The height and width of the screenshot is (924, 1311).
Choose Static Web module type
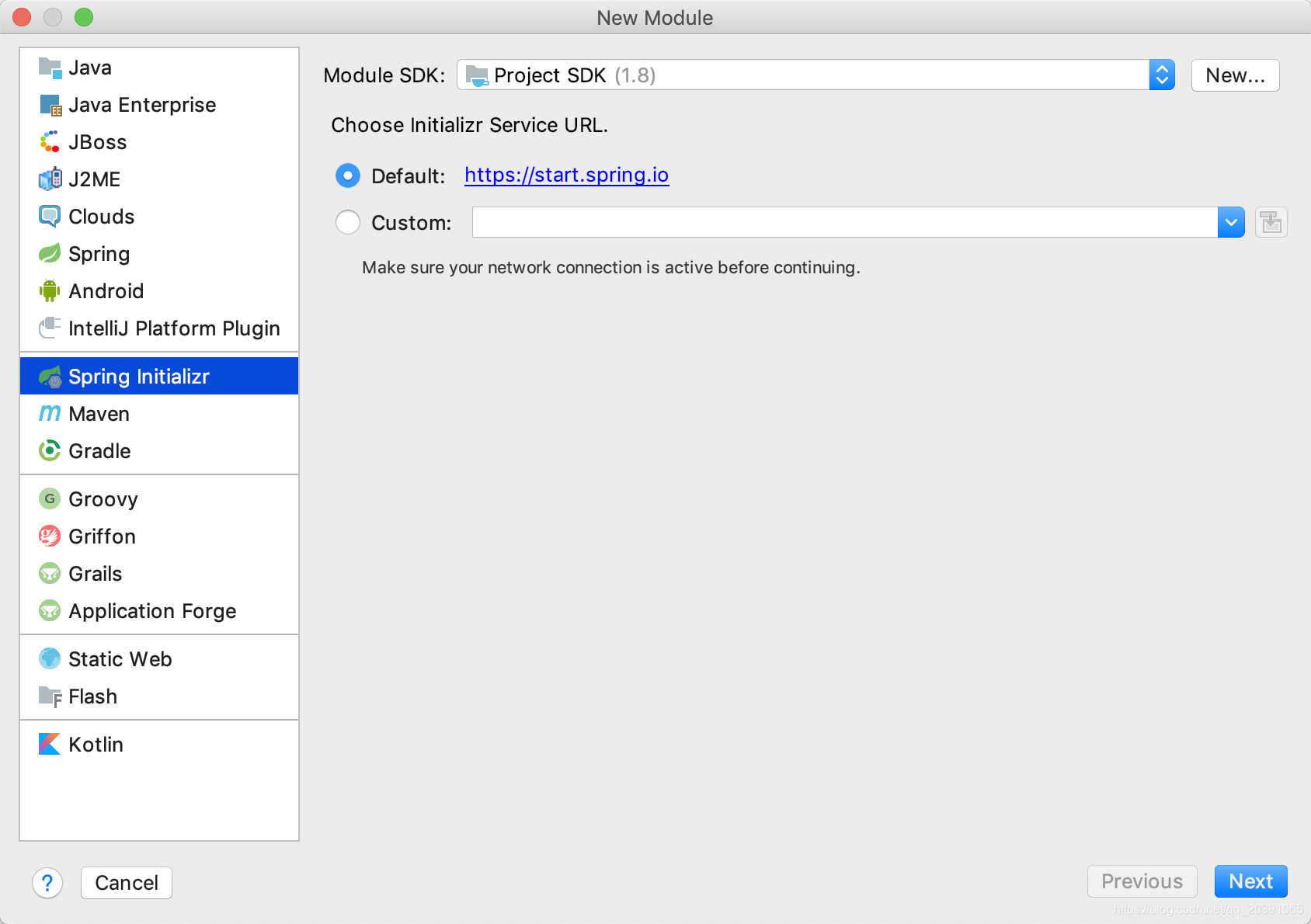coord(159,659)
